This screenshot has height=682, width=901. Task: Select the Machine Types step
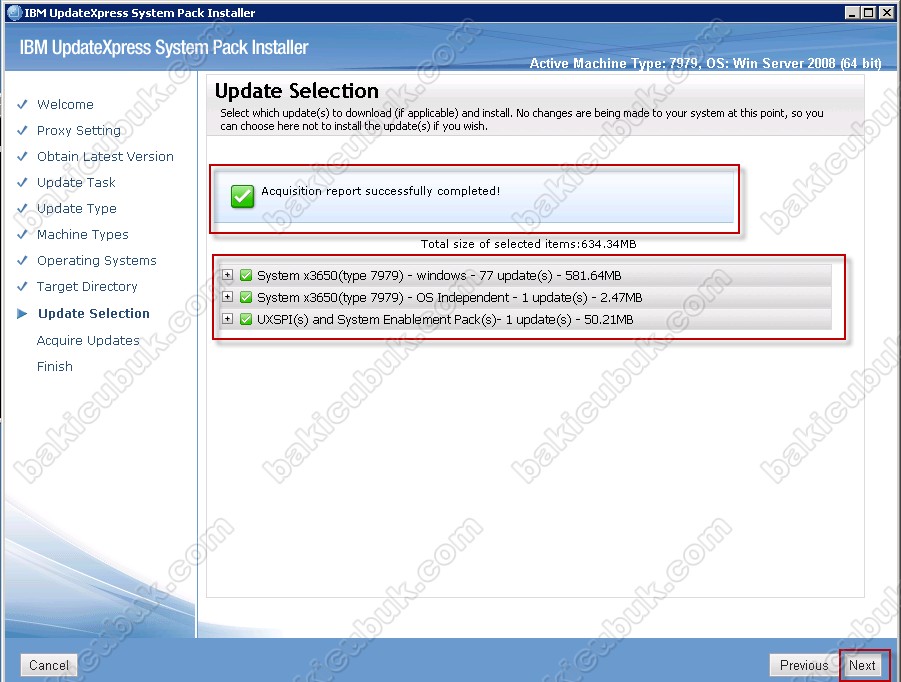(83, 234)
